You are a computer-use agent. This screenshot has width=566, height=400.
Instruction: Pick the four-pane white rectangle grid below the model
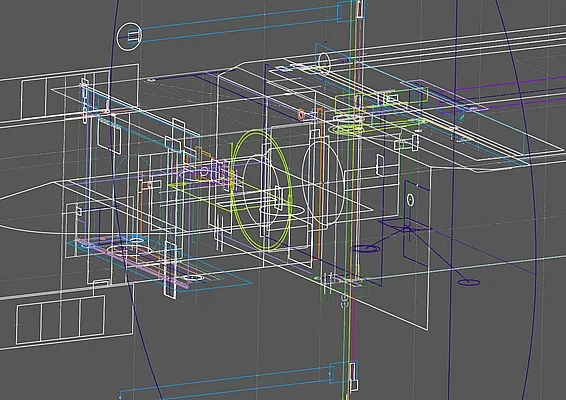pos(60,319)
